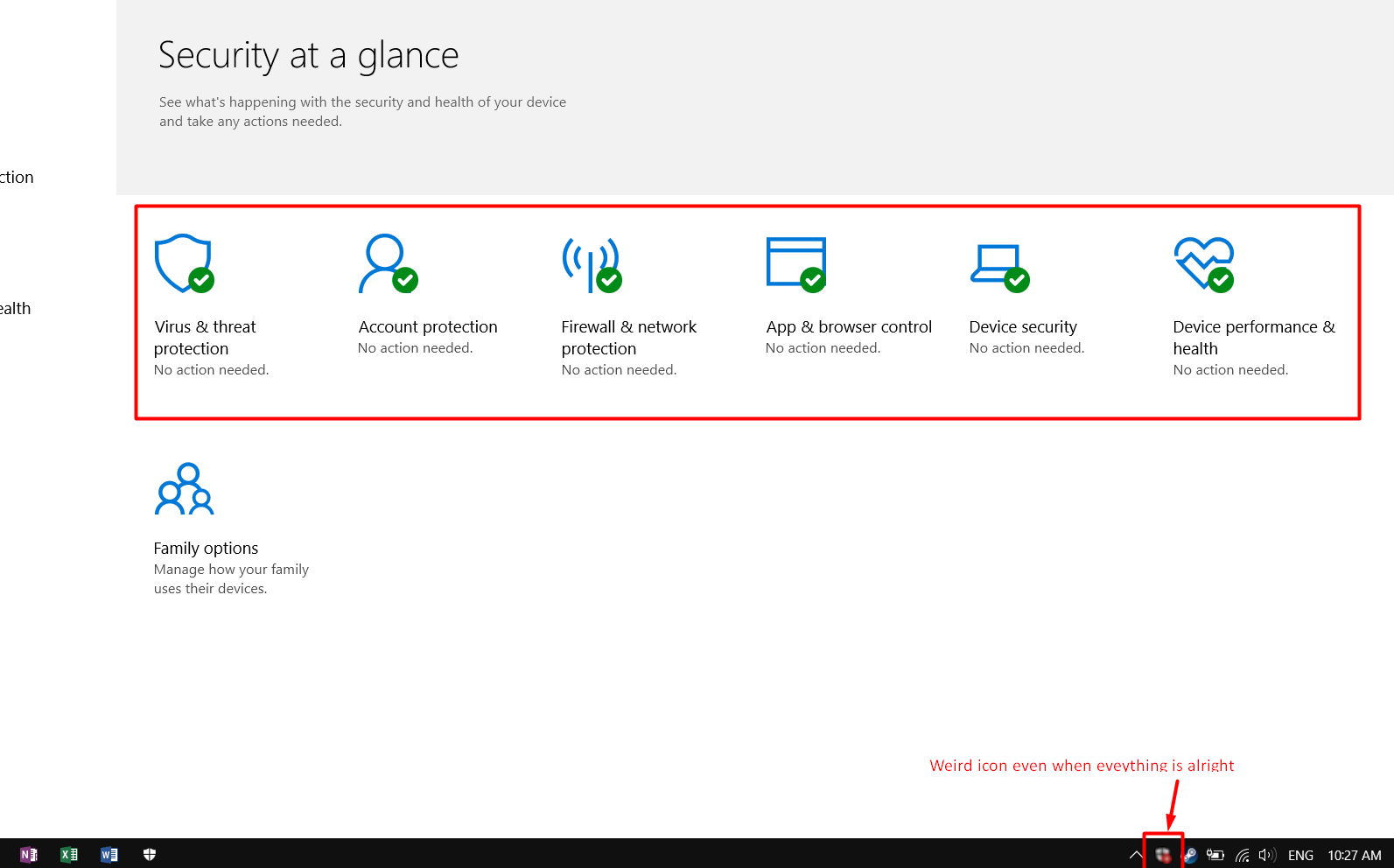The image size is (1394, 868).
Task: Open Firewall & network protection antenna icon
Action: pos(592,265)
